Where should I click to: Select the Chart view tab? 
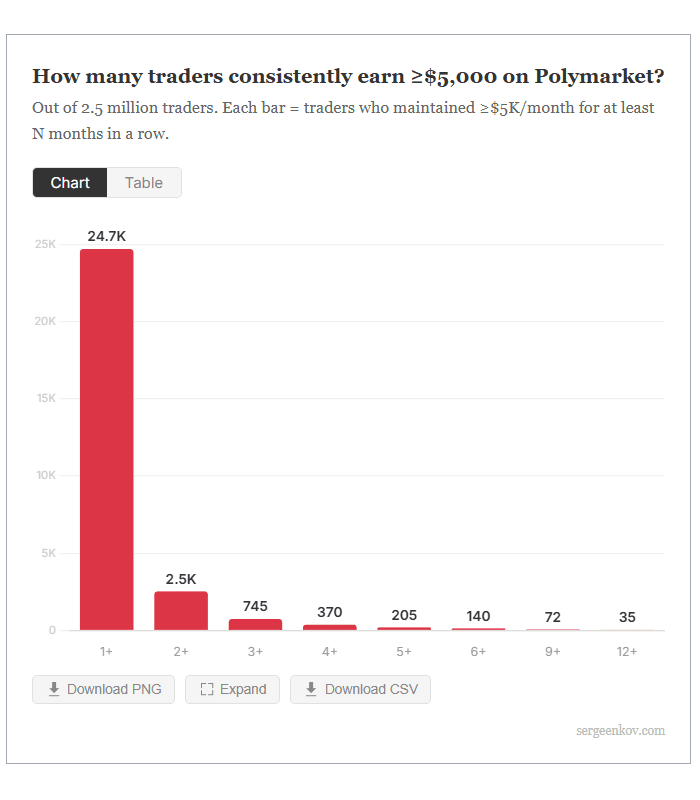click(x=70, y=183)
